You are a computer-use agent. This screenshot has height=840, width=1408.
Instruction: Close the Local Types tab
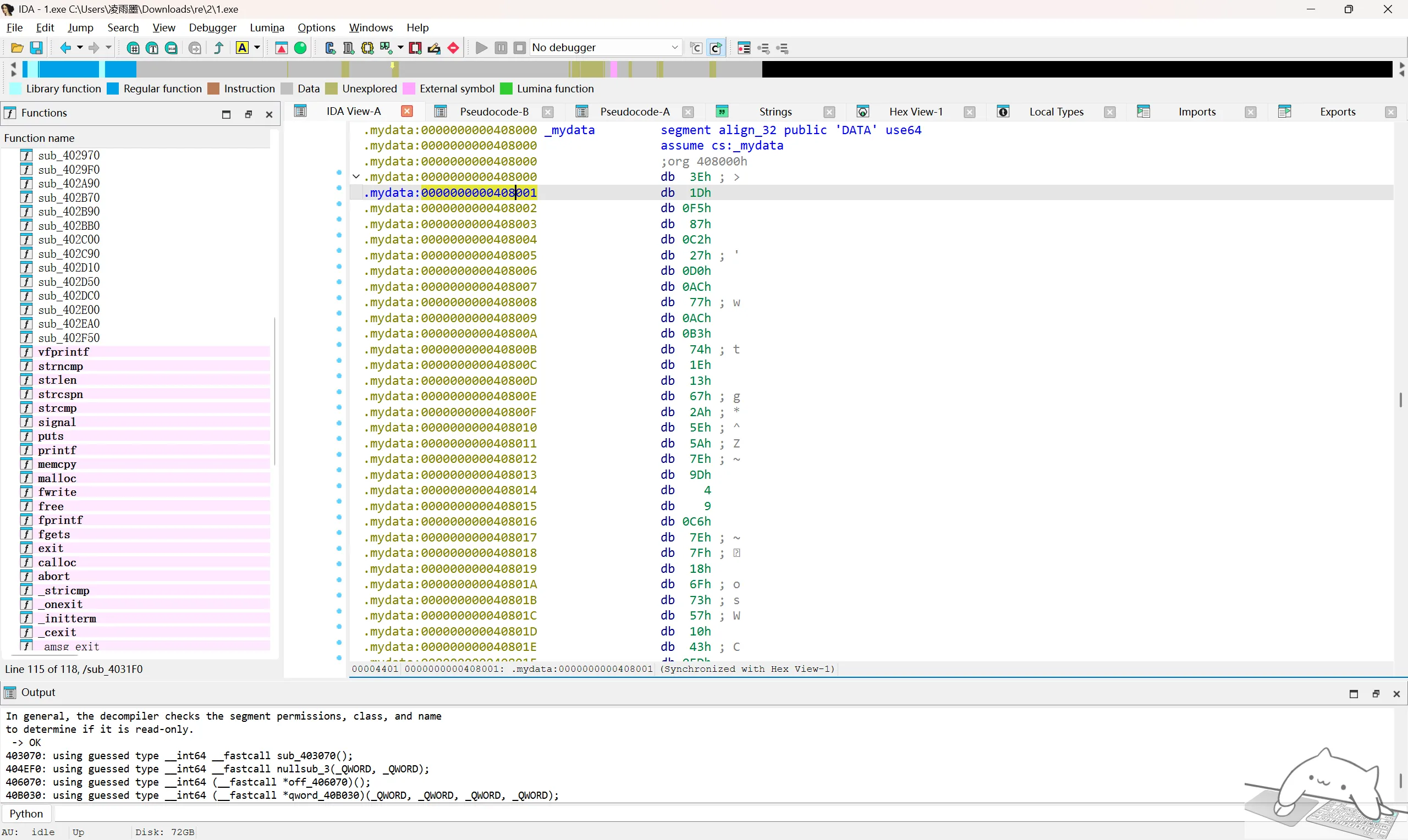pos(1110,112)
